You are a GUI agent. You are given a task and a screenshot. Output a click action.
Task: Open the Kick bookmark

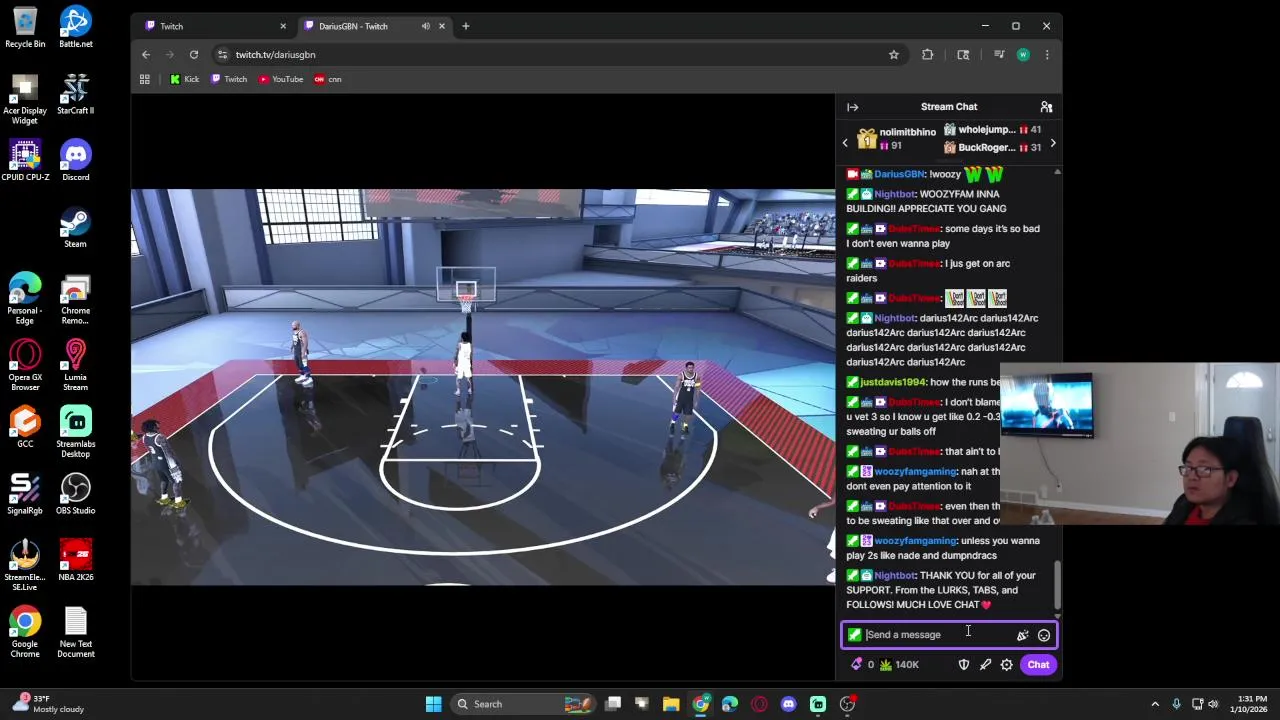[185, 79]
